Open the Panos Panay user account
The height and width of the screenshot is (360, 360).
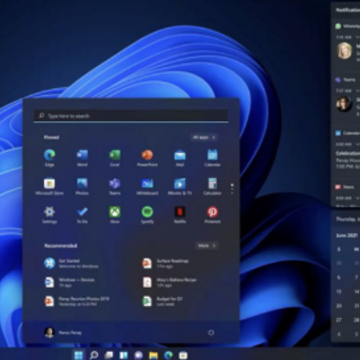click(x=63, y=332)
